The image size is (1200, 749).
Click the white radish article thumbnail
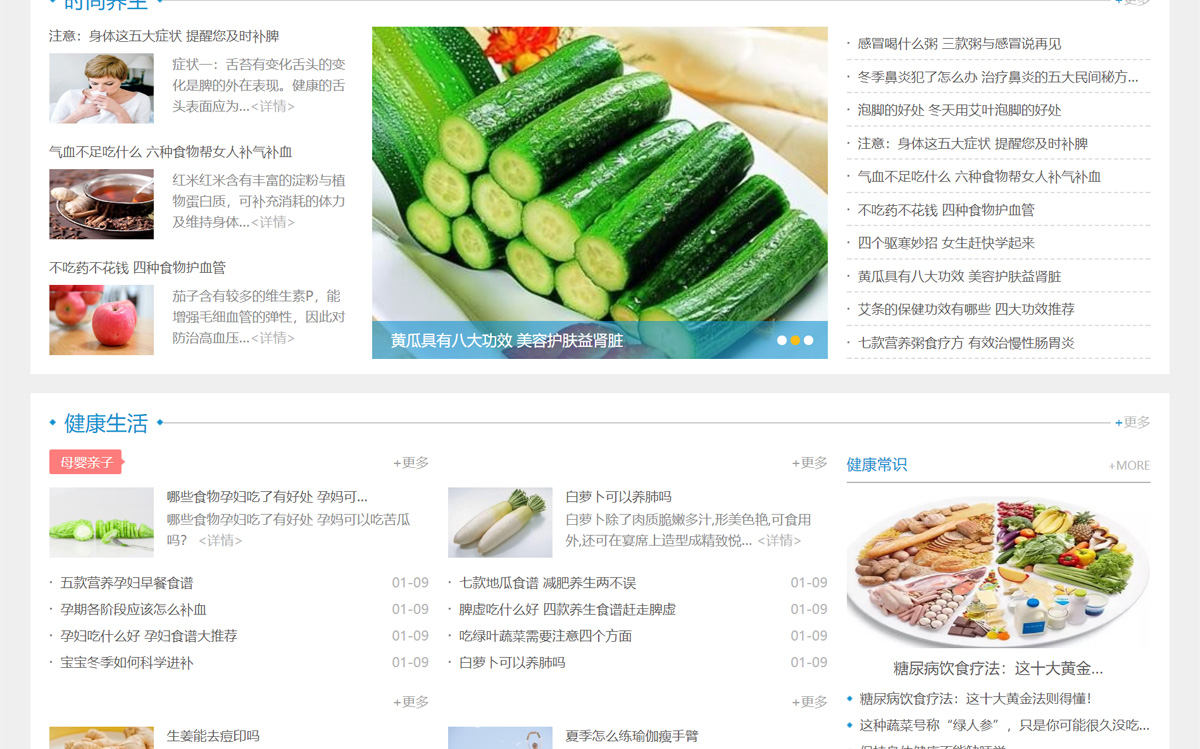(x=499, y=521)
